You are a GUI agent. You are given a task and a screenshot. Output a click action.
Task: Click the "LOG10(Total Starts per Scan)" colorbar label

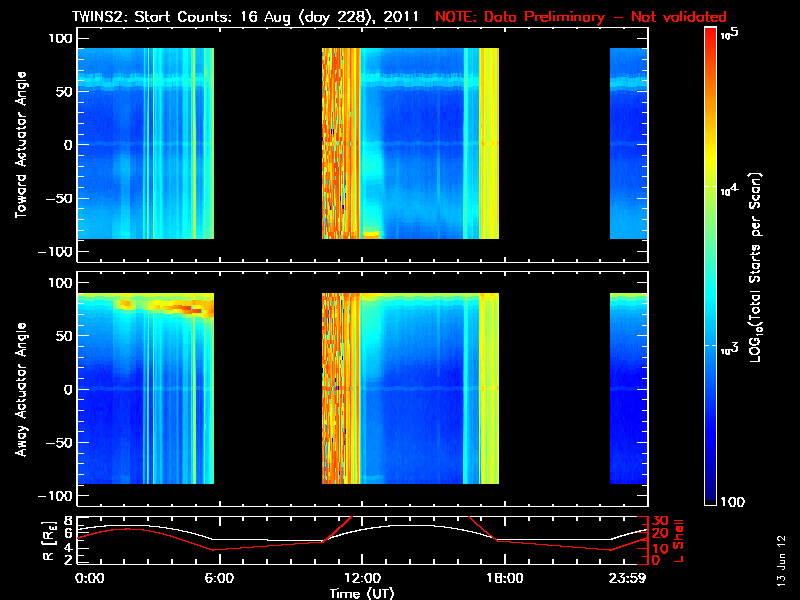[756, 267]
